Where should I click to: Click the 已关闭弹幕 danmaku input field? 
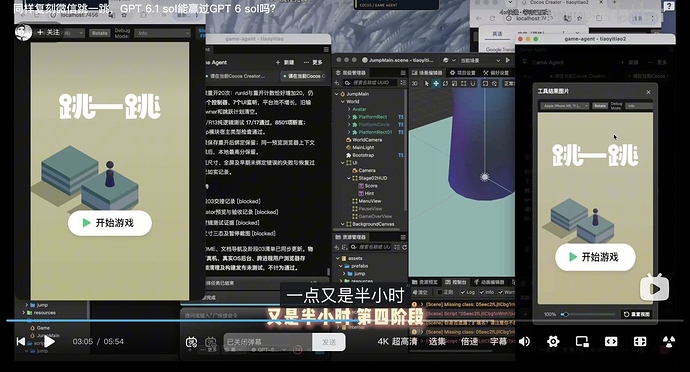(x=268, y=342)
